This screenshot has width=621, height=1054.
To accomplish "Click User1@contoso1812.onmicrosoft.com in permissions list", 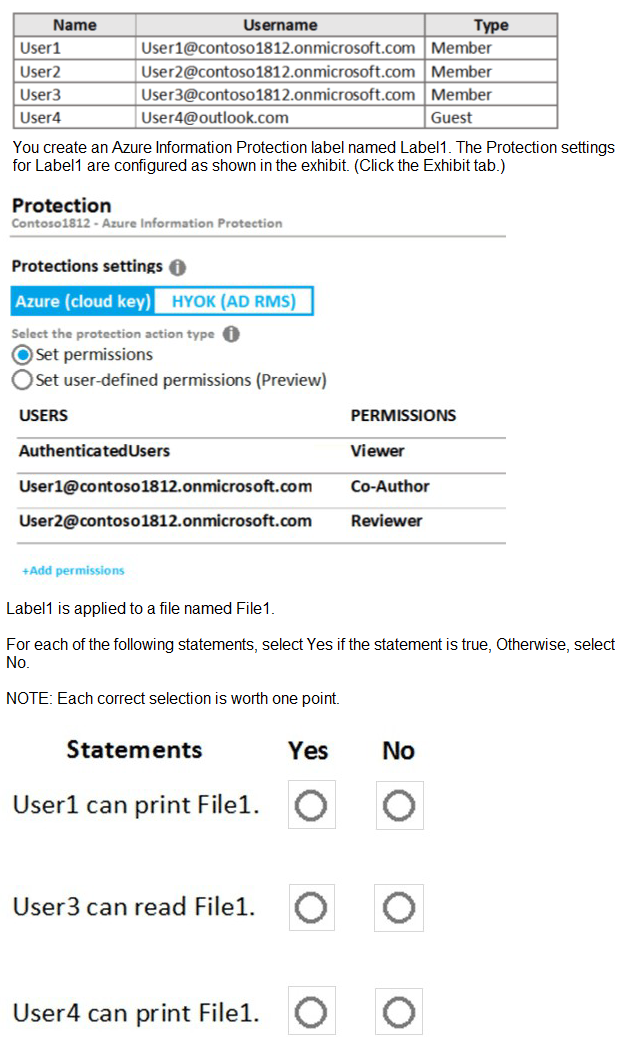I will 165,487.
